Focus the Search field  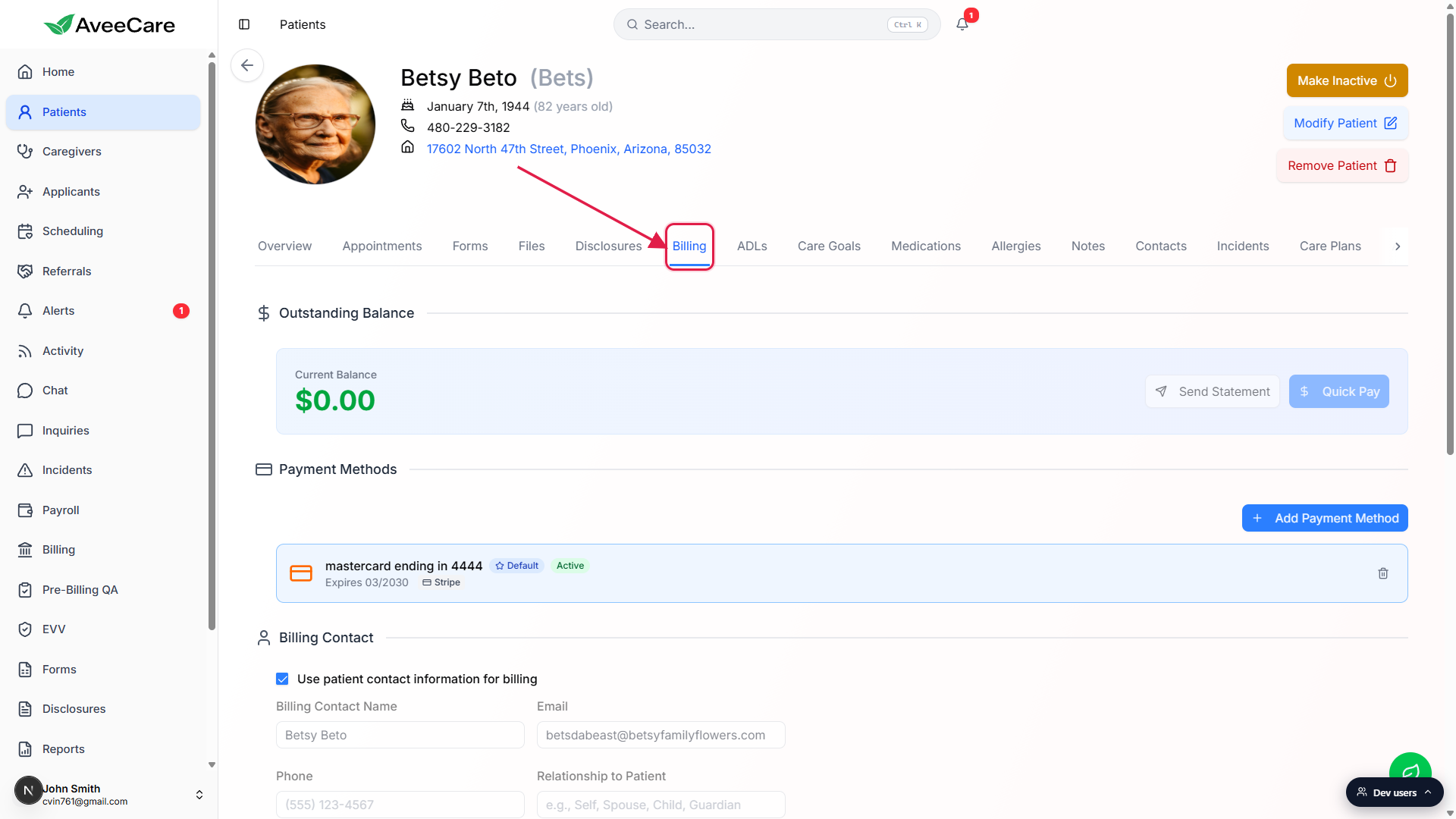tap(777, 24)
